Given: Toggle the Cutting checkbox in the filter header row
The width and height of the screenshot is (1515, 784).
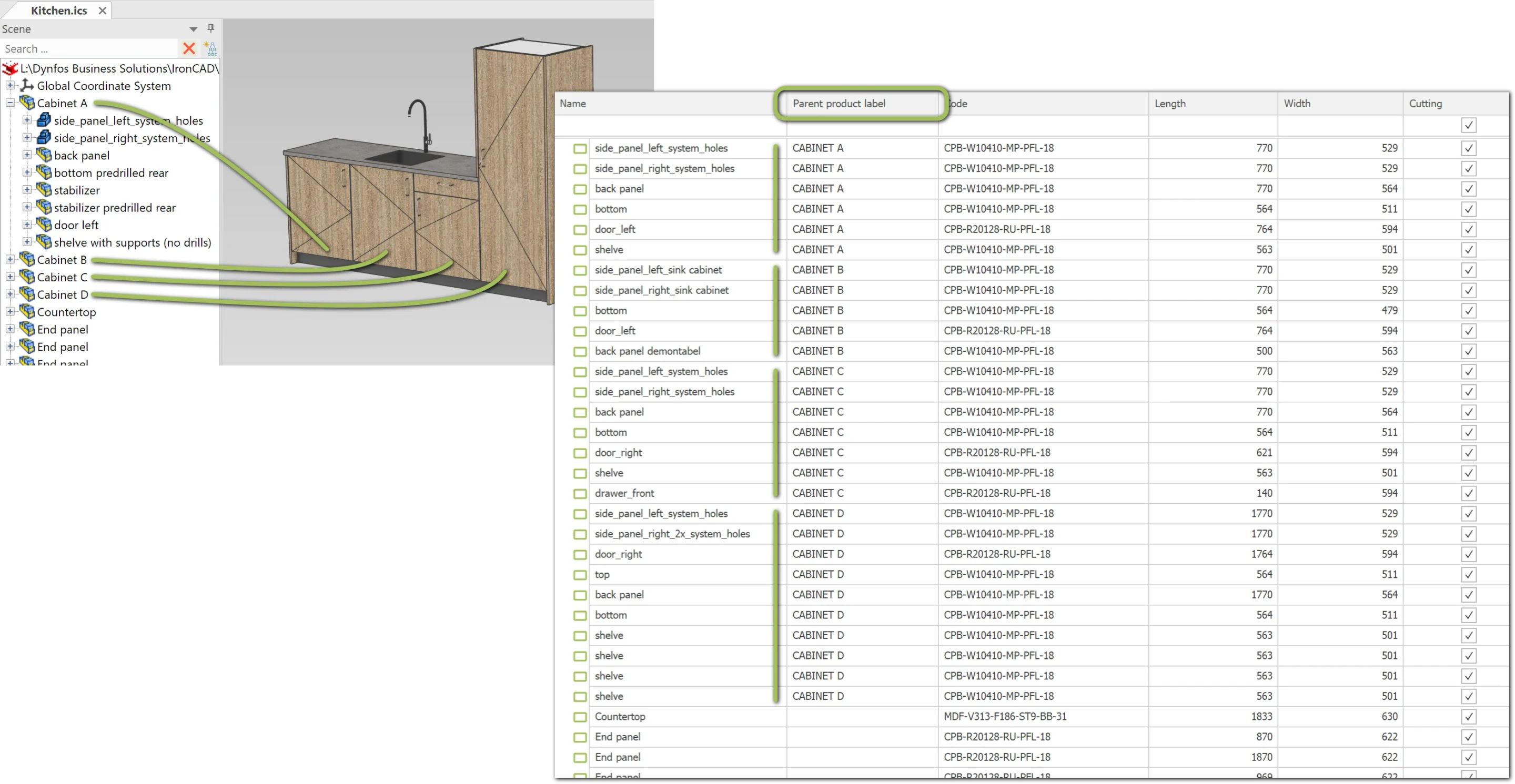Looking at the screenshot, I should 1469,125.
